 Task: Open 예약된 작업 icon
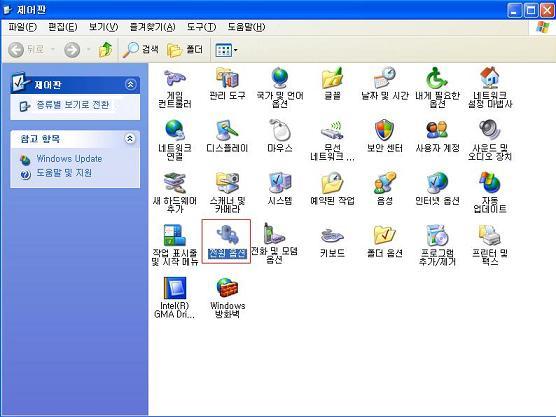(332, 183)
